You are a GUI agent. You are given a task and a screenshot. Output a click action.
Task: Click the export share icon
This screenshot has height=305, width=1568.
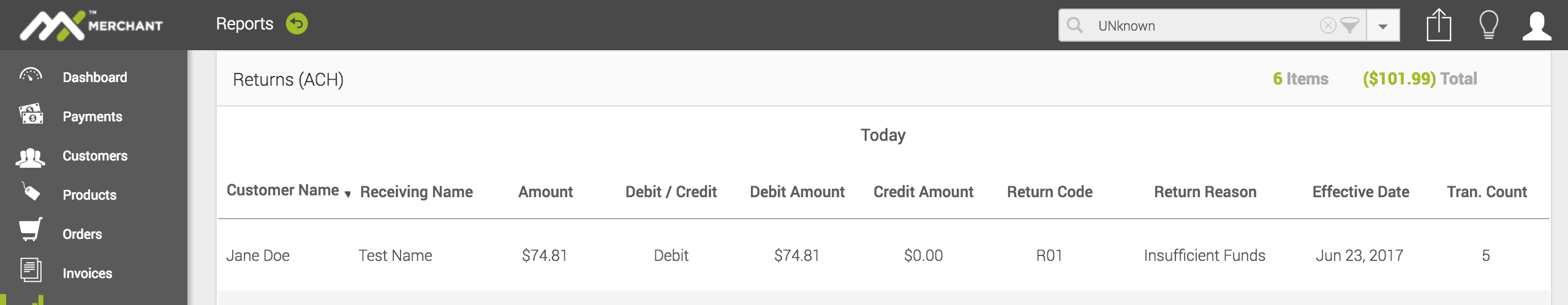(1439, 26)
